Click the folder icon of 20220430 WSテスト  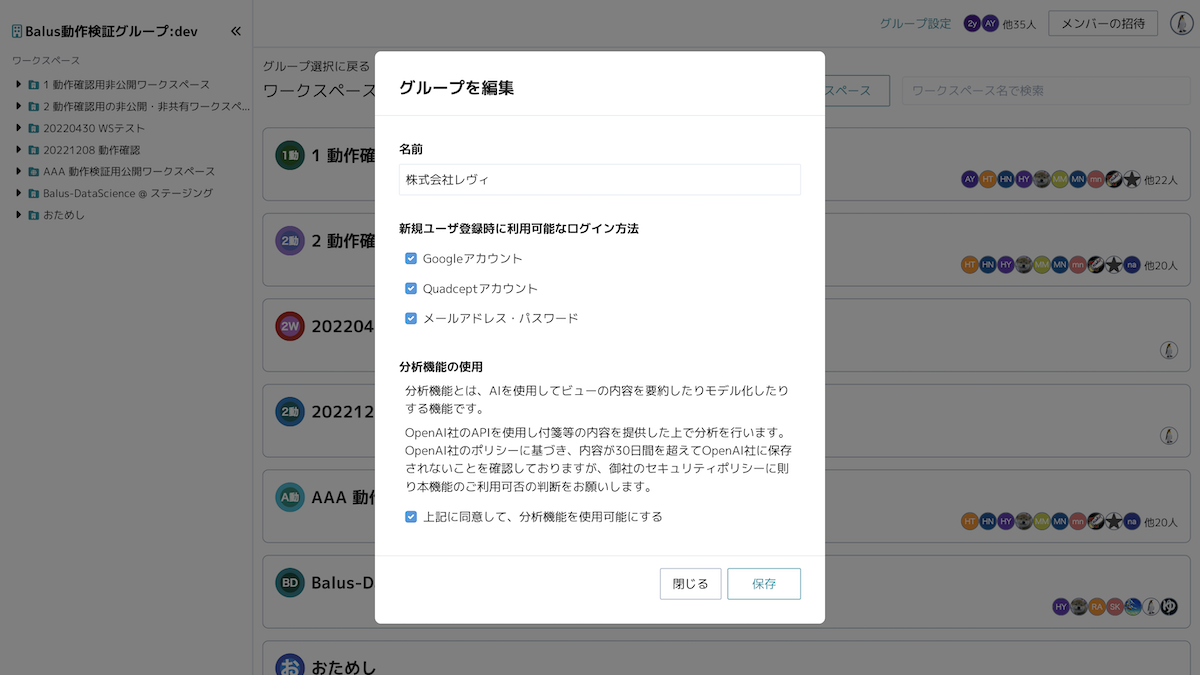(x=34, y=129)
